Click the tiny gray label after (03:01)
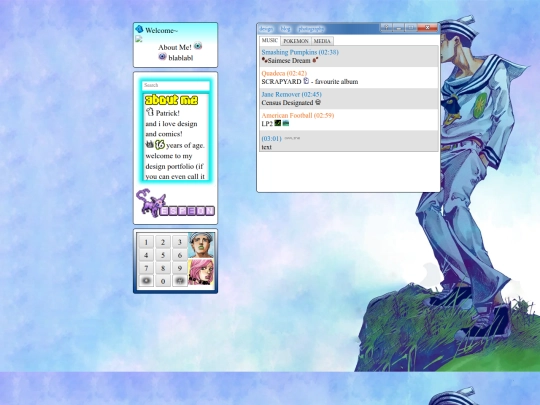Image resolution: width=540 pixels, height=405 pixels. (x=292, y=138)
